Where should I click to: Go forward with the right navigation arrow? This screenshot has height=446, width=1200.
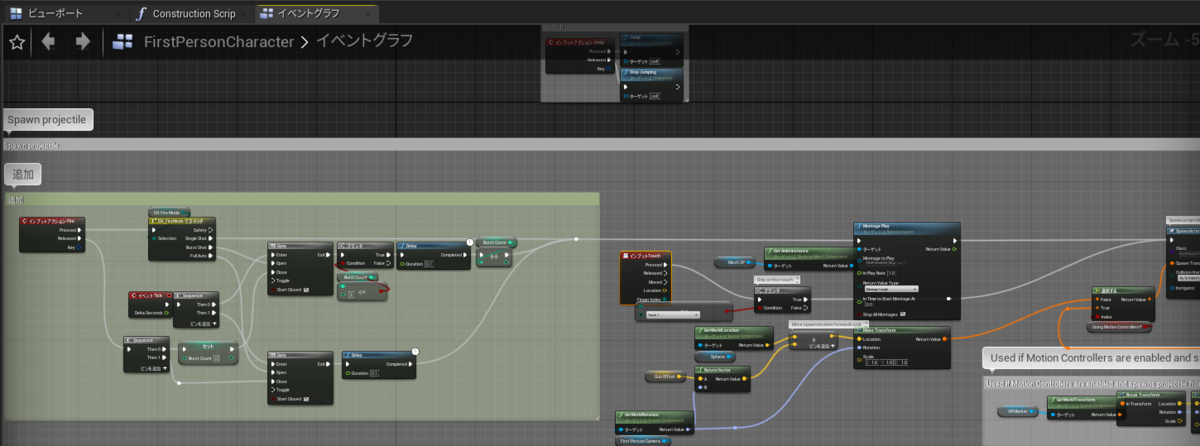[83, 42]
